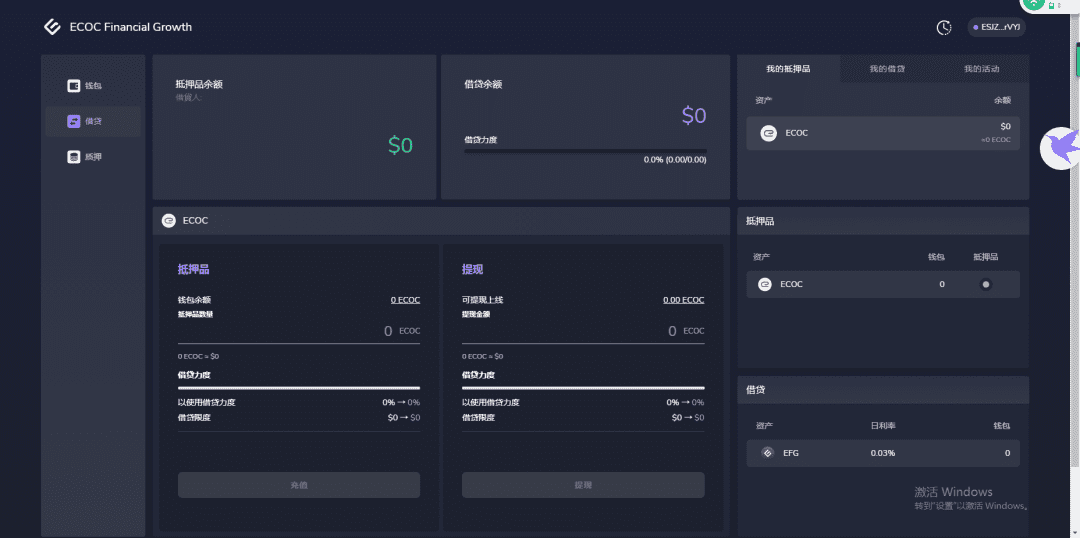Click the loan power bar in 提现 form
Screen dimensions: 1080x538
[x=583, y=388]
